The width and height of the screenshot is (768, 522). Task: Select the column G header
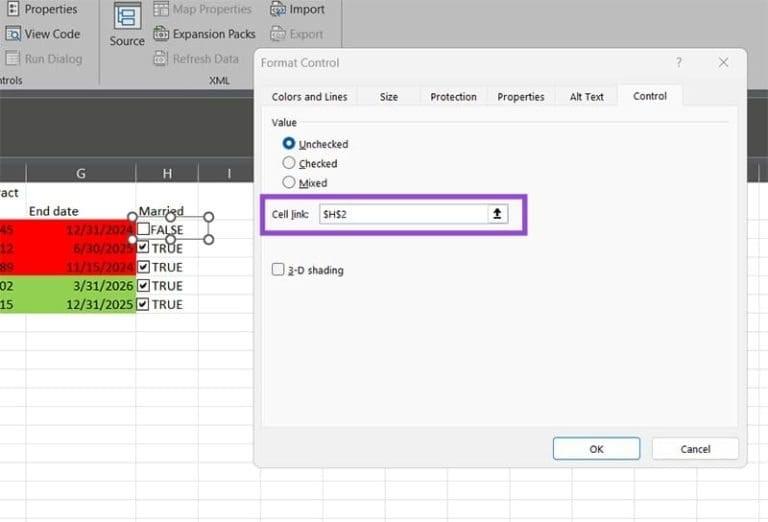pyautogui.click(x=81, y=174)
